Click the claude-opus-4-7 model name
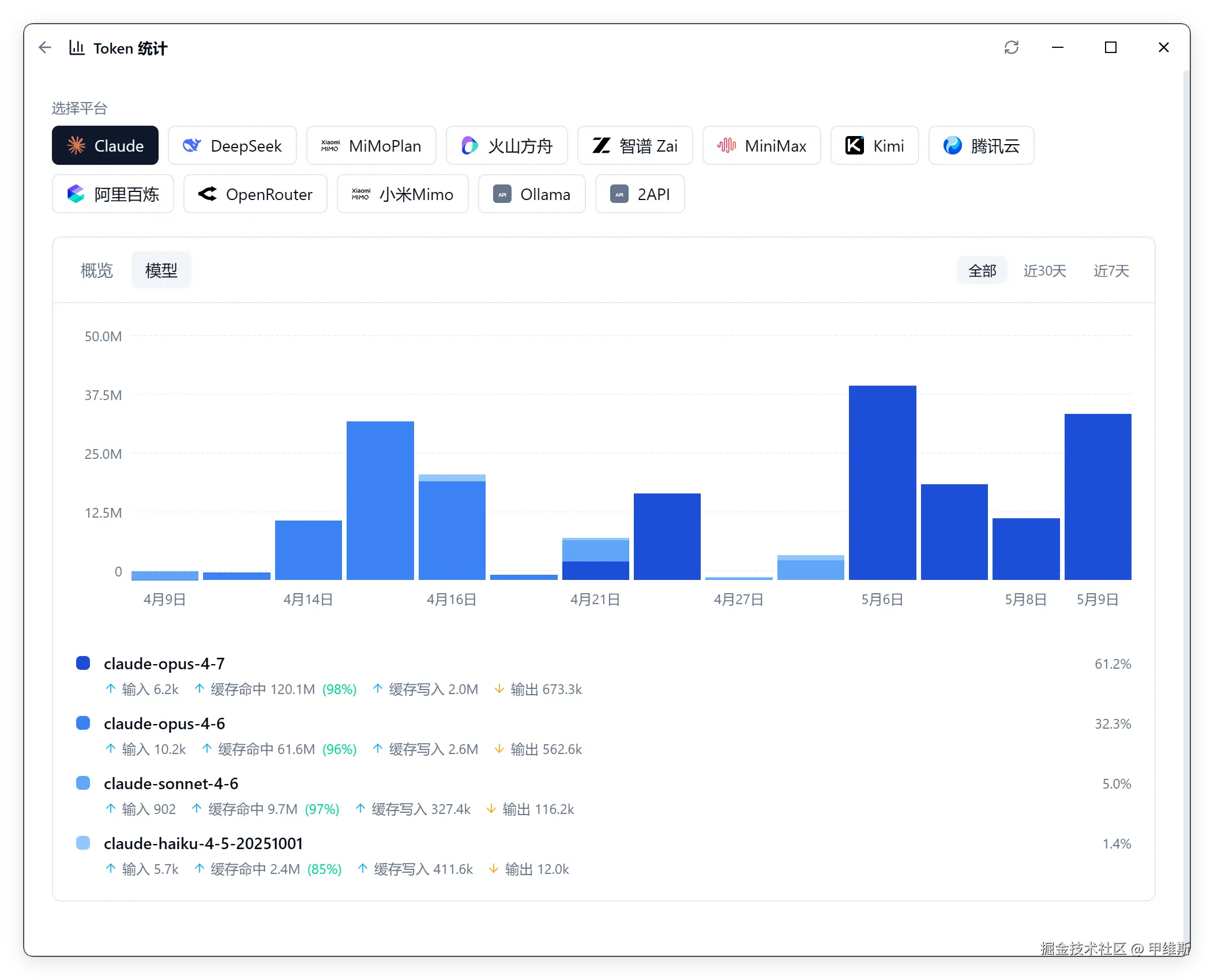The image size is (1214, 980). [x=164, y=664]
